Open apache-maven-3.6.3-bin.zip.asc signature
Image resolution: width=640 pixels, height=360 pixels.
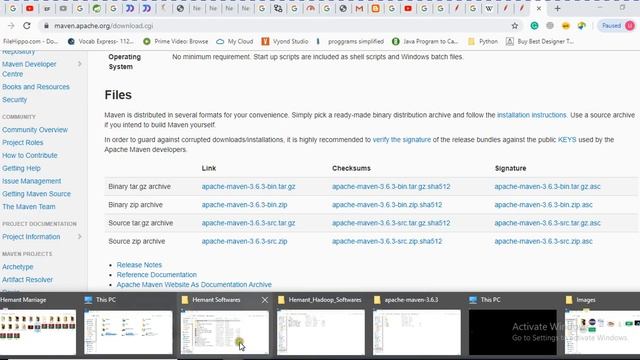coord(543,205)
